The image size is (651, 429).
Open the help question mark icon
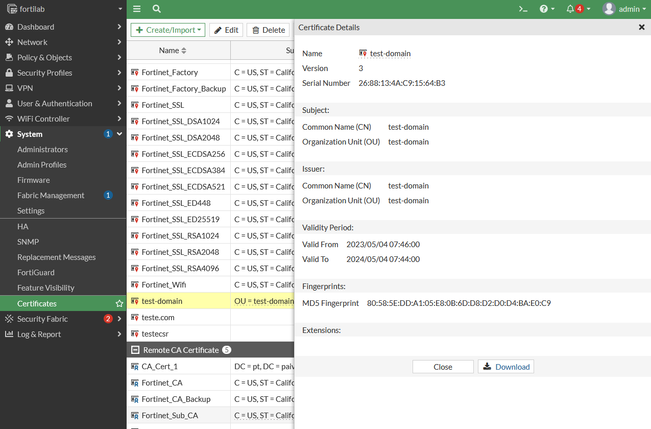point(546,9)
